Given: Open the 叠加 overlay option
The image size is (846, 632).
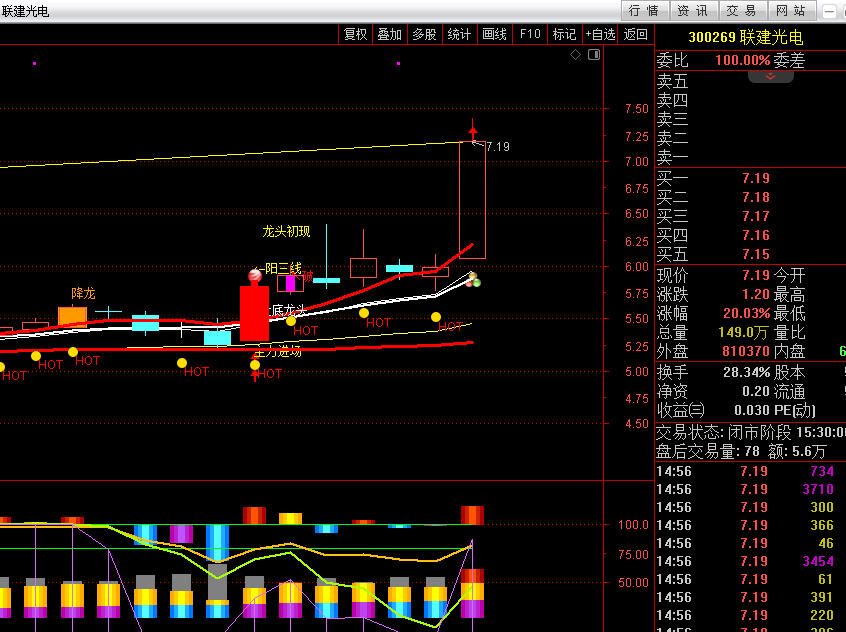Looking at the screenshot, I should [389, 34].
